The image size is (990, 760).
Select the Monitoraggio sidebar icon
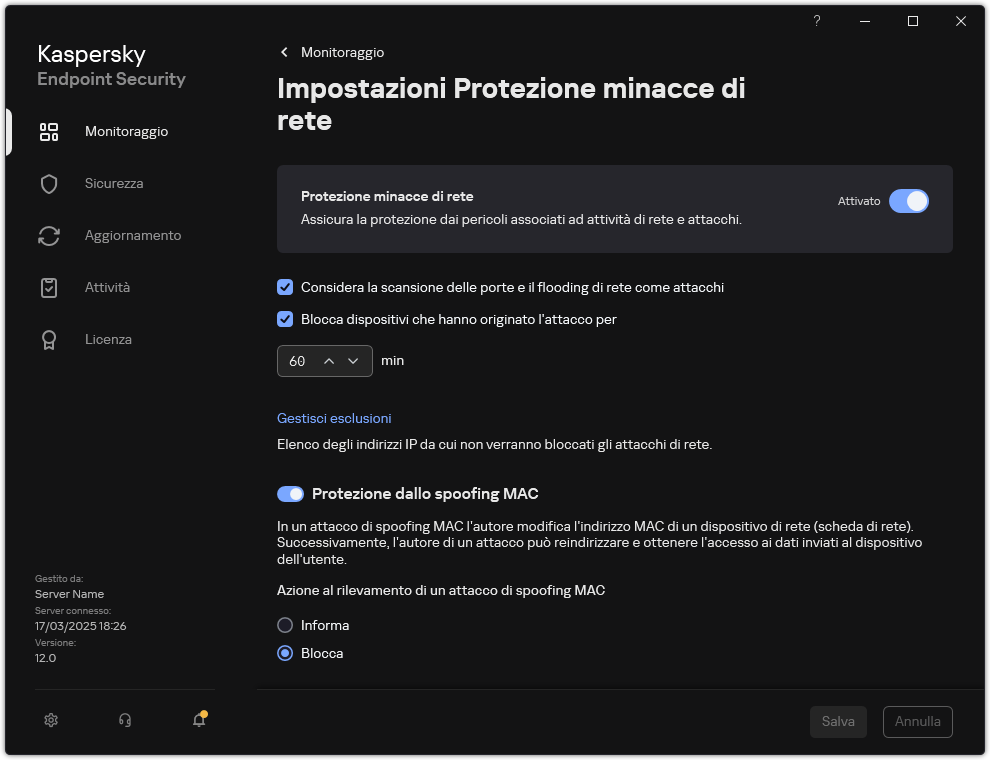click(x=48, y=131)
